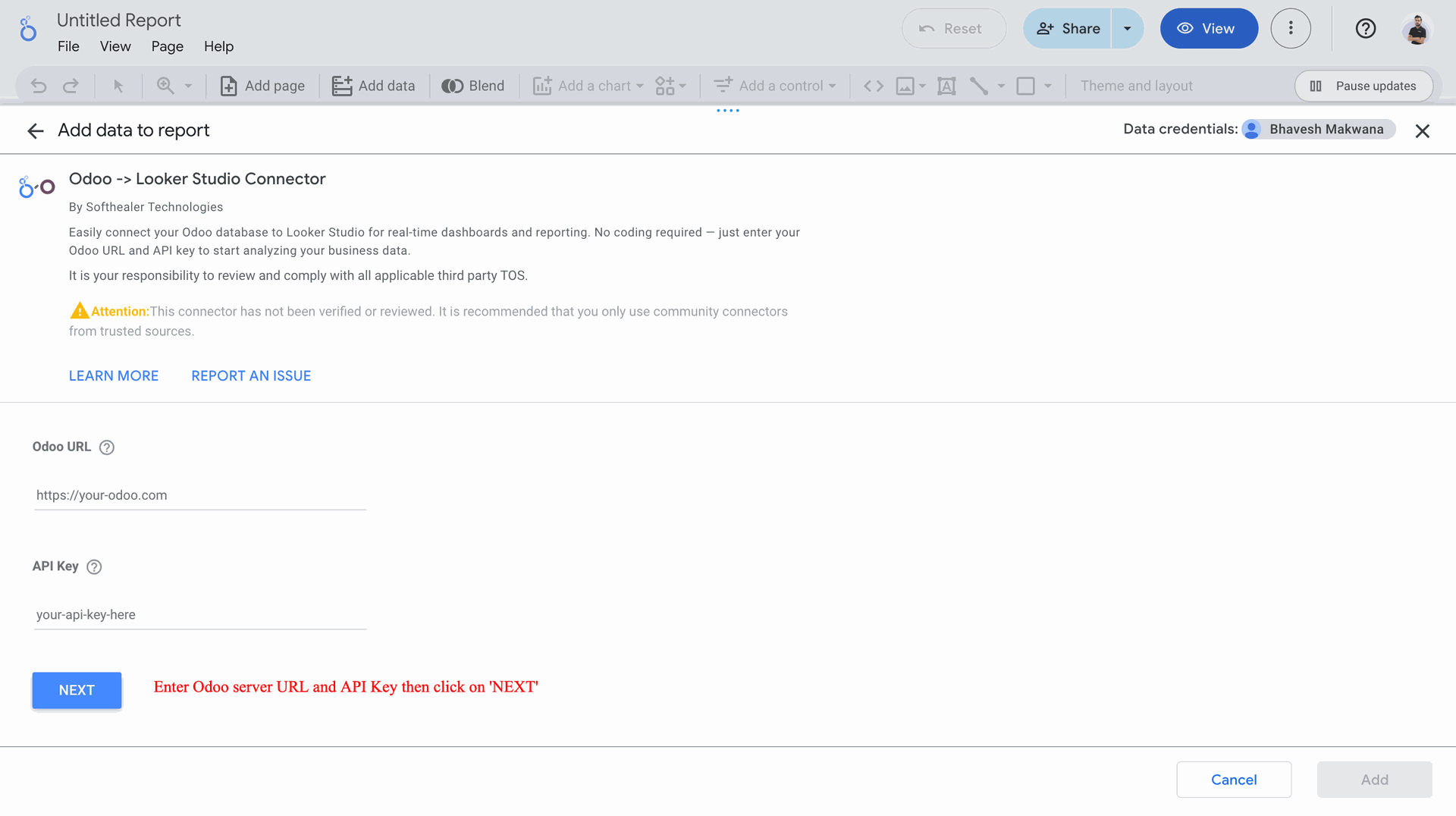Open the Add a chart dropdown

click(588, 86)
